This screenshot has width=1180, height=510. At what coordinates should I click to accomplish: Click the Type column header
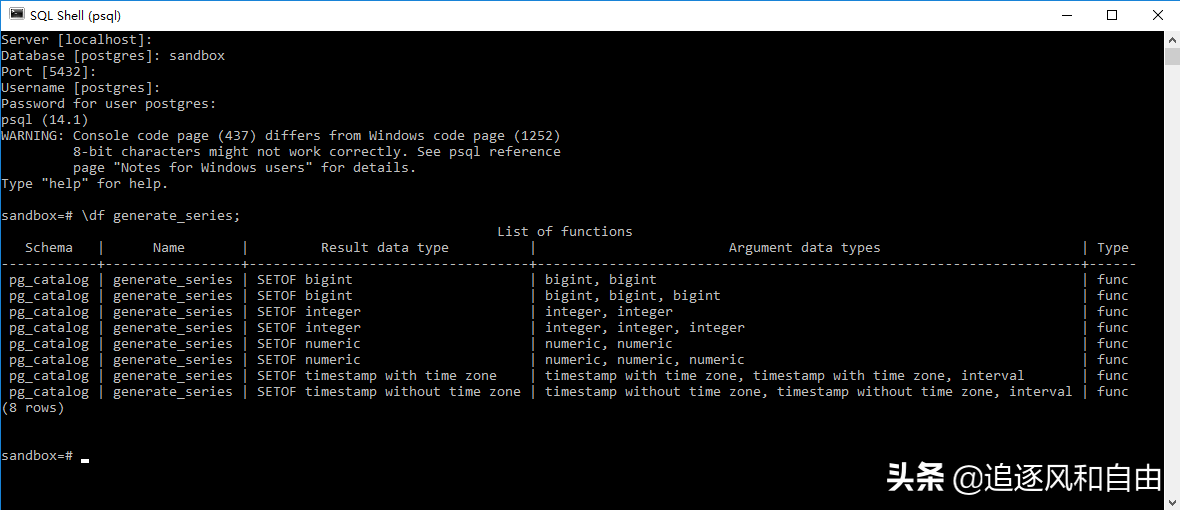1112,248
